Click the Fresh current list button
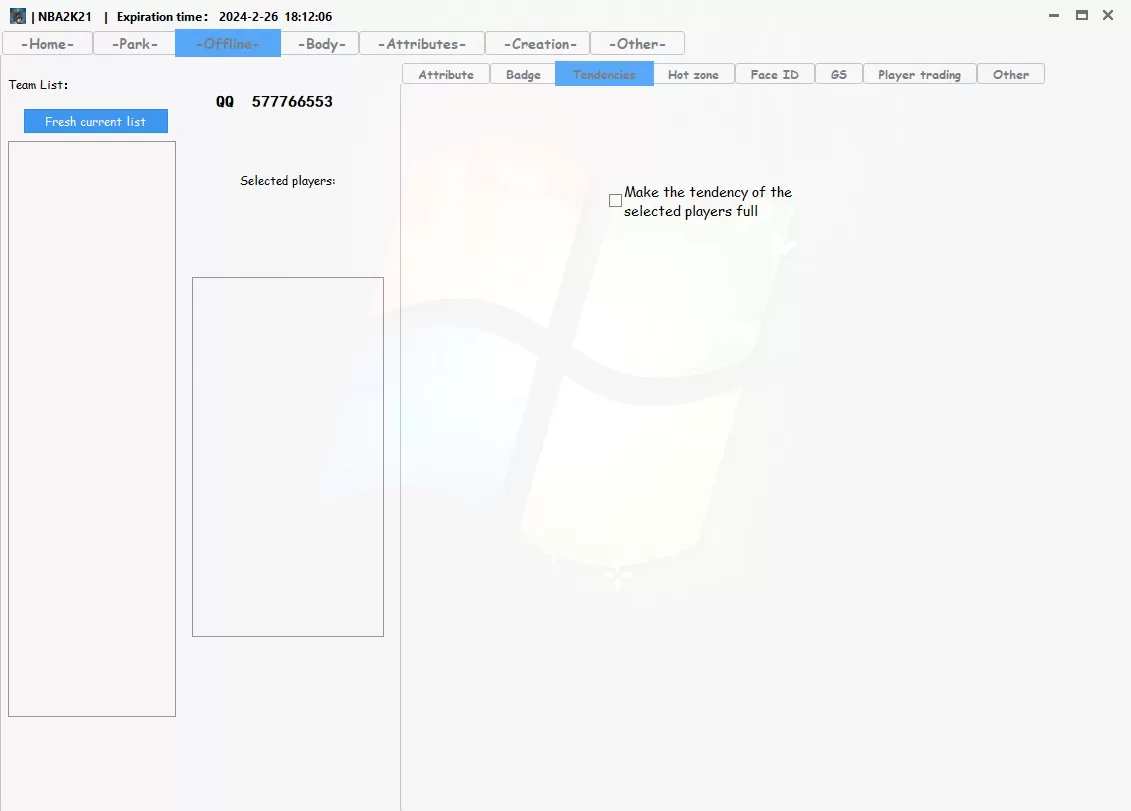 coord(96,121)
